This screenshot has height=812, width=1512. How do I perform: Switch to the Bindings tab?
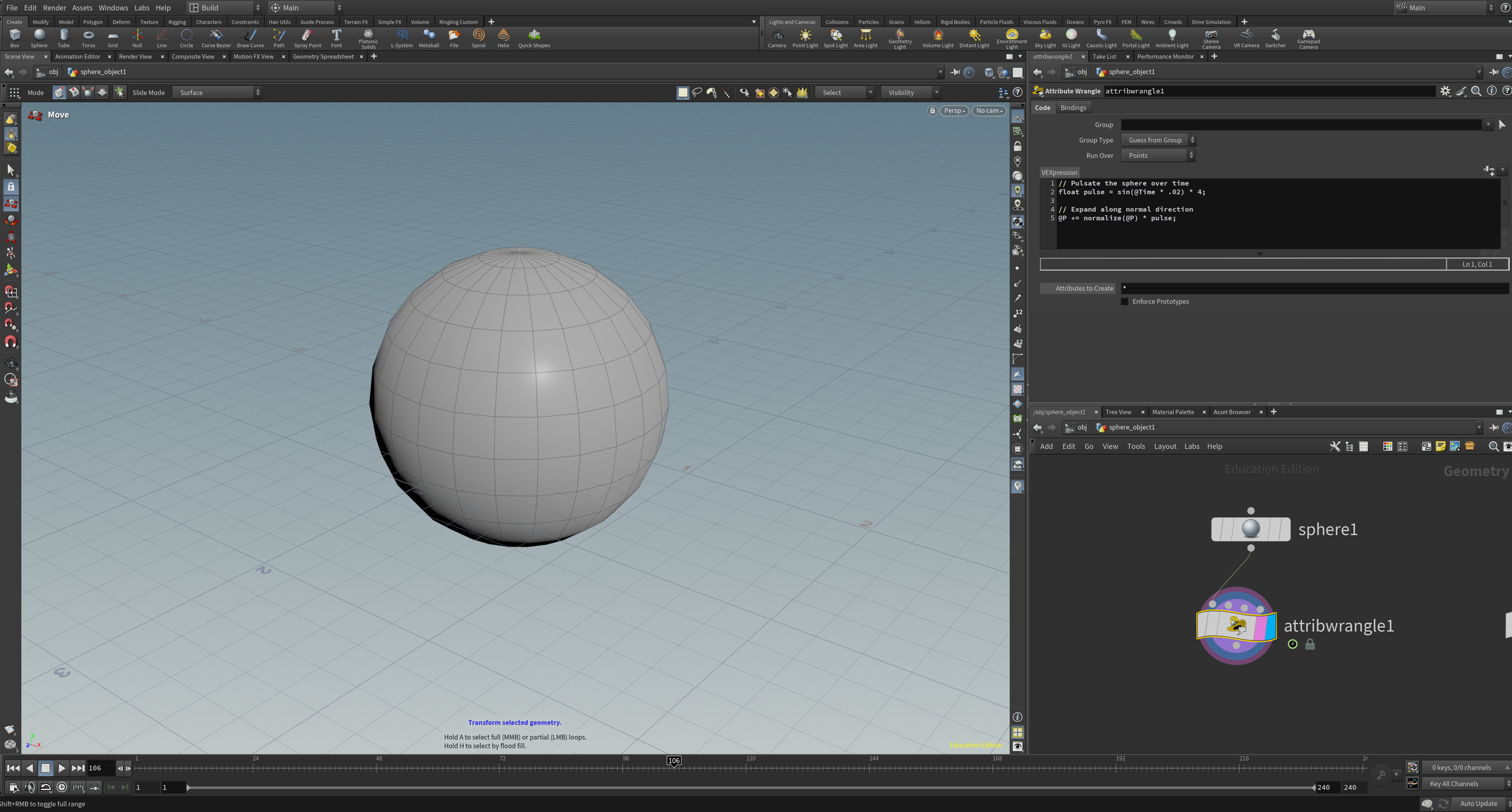click(1073, 108)
